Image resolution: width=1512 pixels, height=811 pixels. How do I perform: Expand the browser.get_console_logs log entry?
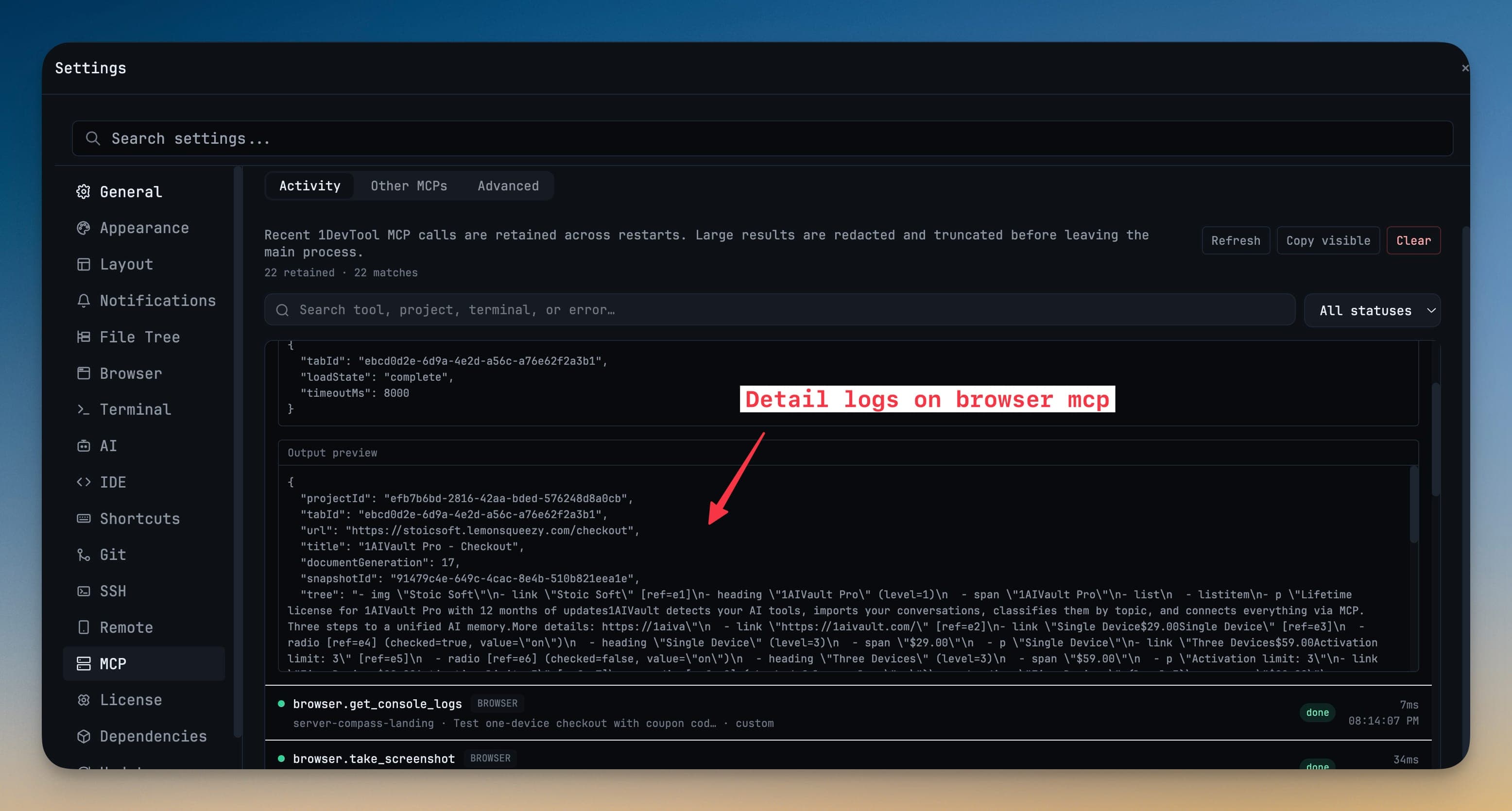pos(847,712)
